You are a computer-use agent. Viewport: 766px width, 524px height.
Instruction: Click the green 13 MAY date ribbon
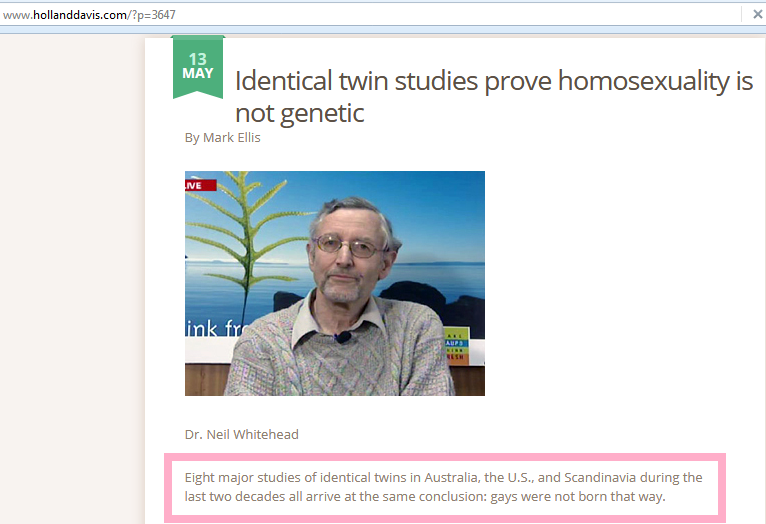point(198,67)
